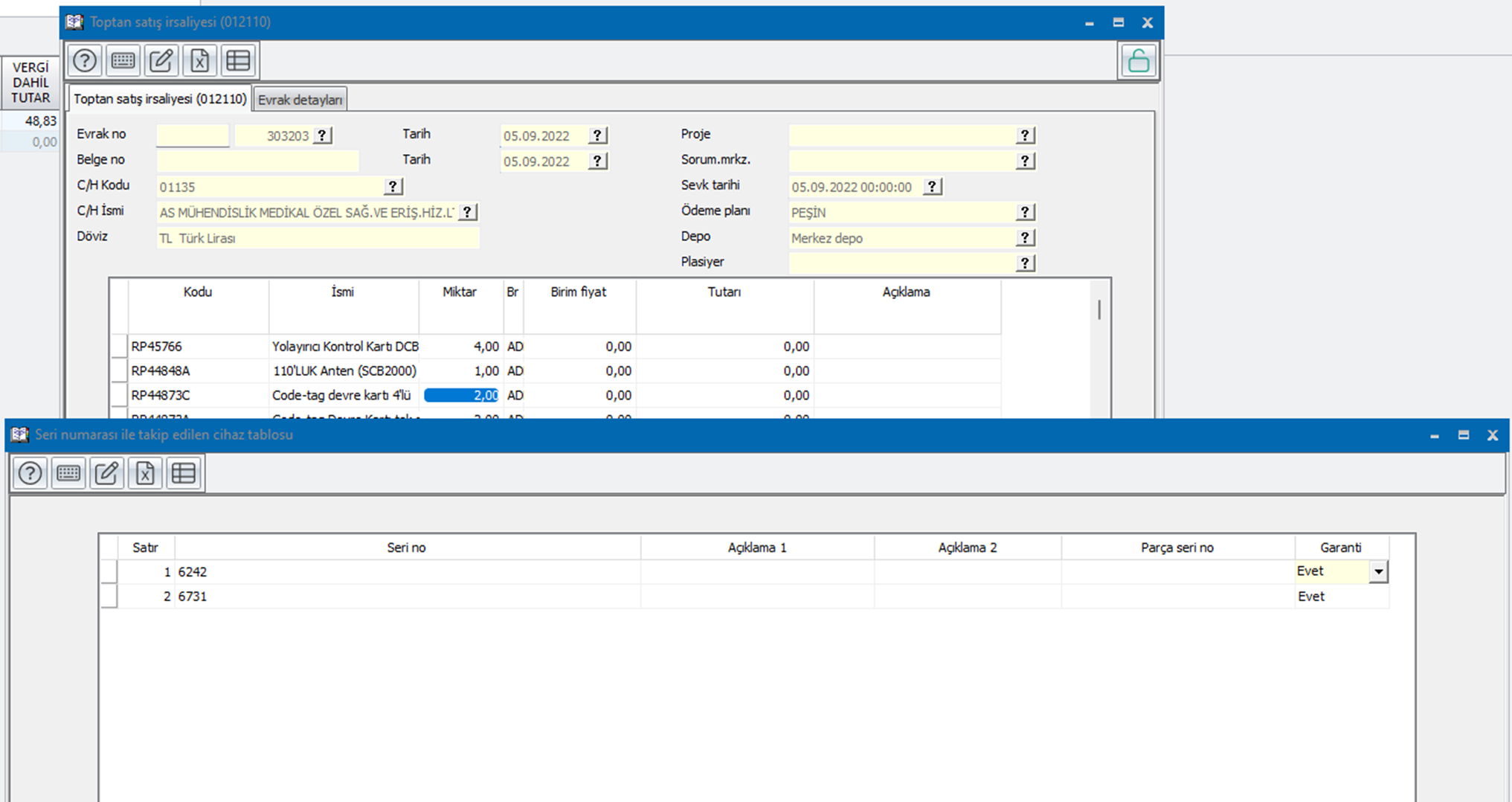Click Seri no cell 6242

408,572
